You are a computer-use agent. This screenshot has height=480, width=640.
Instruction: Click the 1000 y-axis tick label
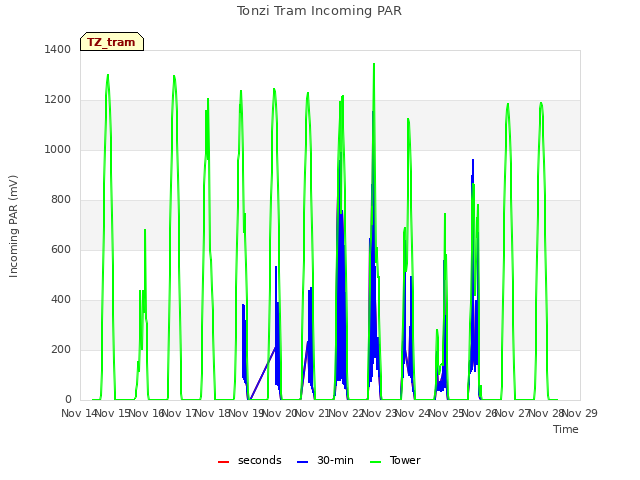(x=58, y=150)
